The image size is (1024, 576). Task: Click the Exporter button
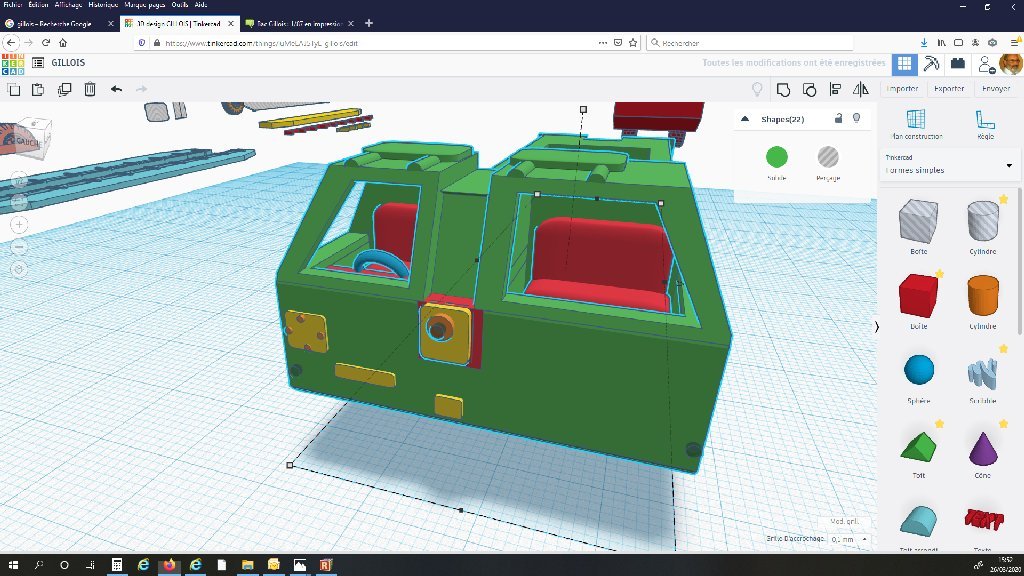click(x=949, y=89)
